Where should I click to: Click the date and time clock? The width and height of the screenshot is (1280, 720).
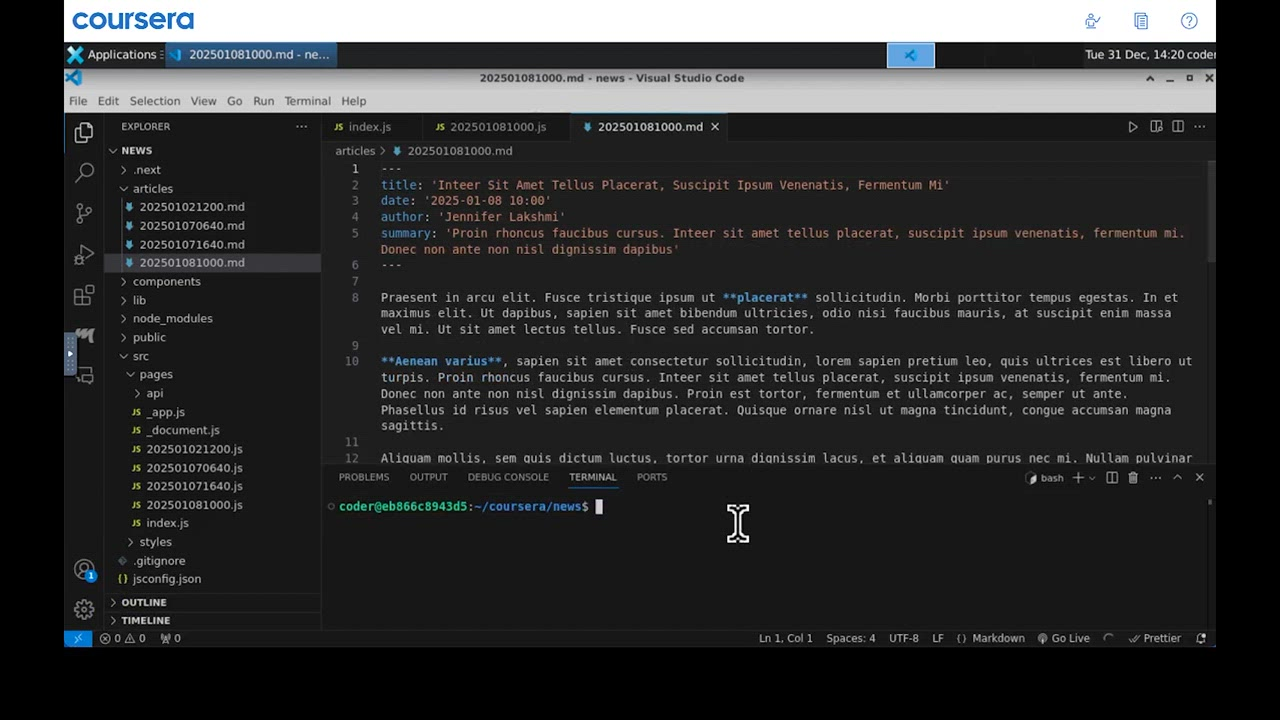pyautogui.click(x=1134, y=55)
